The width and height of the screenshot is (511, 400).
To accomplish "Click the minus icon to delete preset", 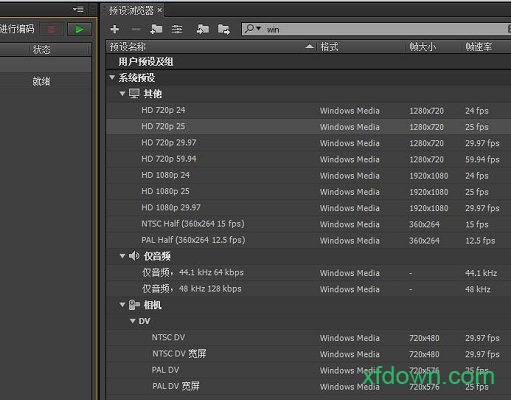I will (x=136, y=29).
